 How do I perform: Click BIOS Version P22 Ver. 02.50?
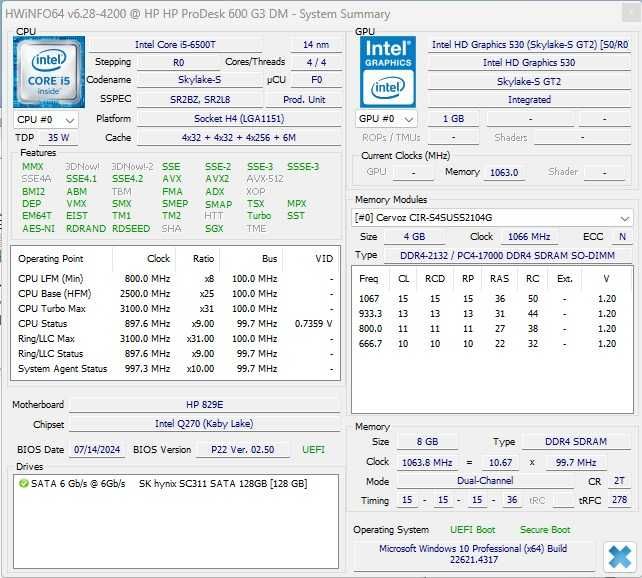(243, 449)
